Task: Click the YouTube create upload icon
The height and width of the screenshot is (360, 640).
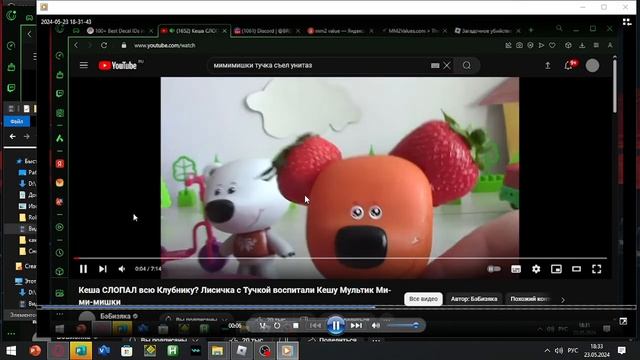Action: coord(548,65)
